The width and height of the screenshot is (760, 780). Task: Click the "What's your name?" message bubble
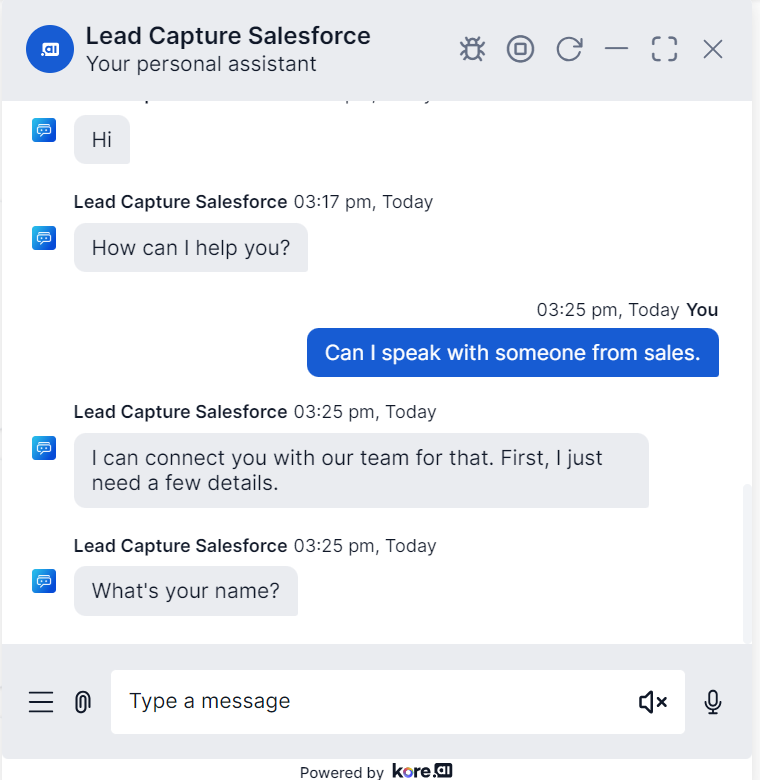[186, 591]
